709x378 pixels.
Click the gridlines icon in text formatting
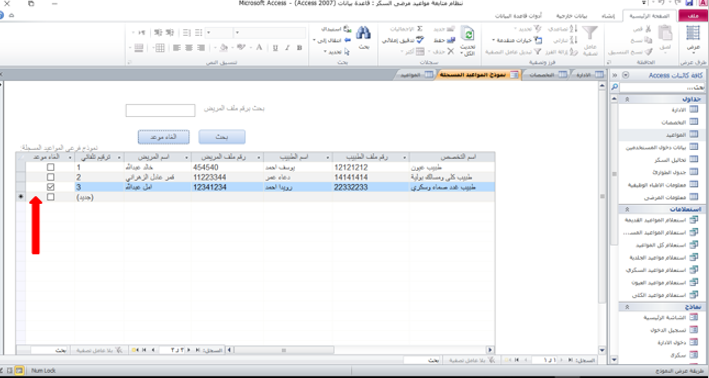click(160, 47)
